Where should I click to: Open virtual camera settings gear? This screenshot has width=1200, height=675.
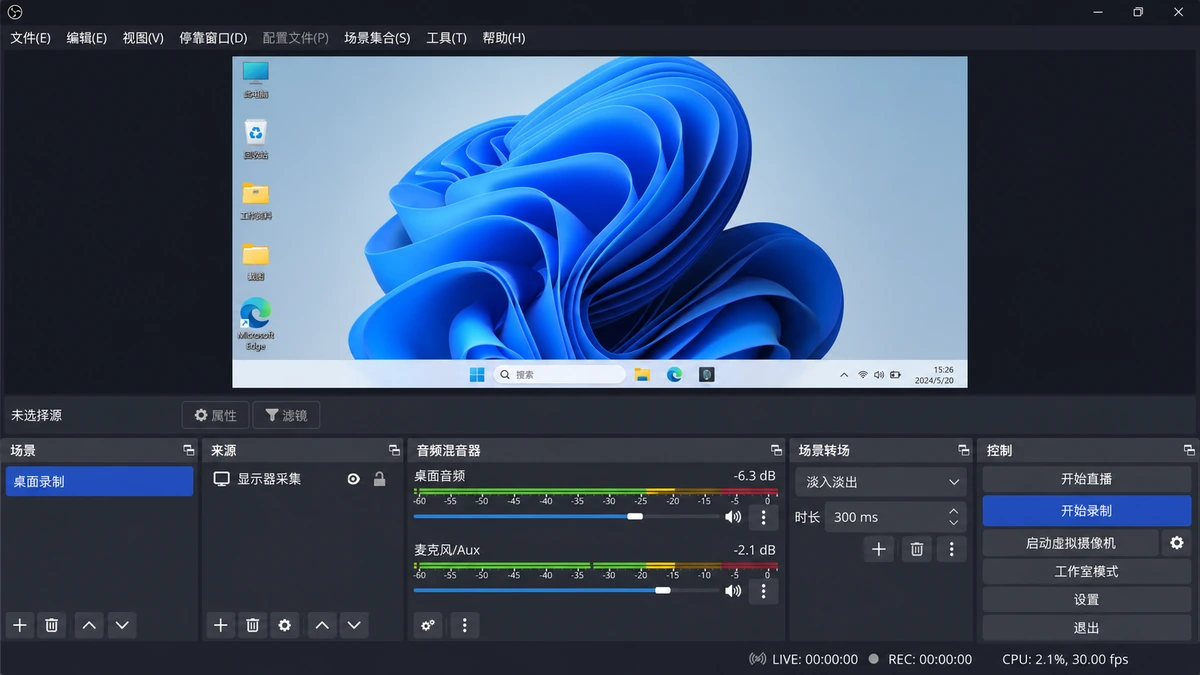(1177, 543)
